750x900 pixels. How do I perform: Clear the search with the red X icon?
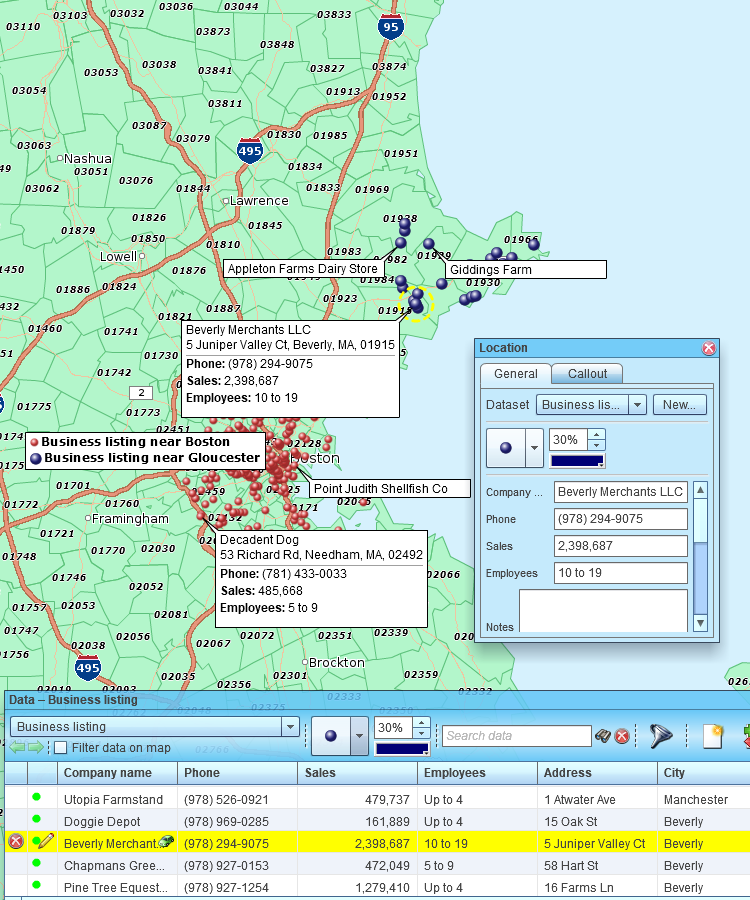pyautogui.click(x=622, y=736)
